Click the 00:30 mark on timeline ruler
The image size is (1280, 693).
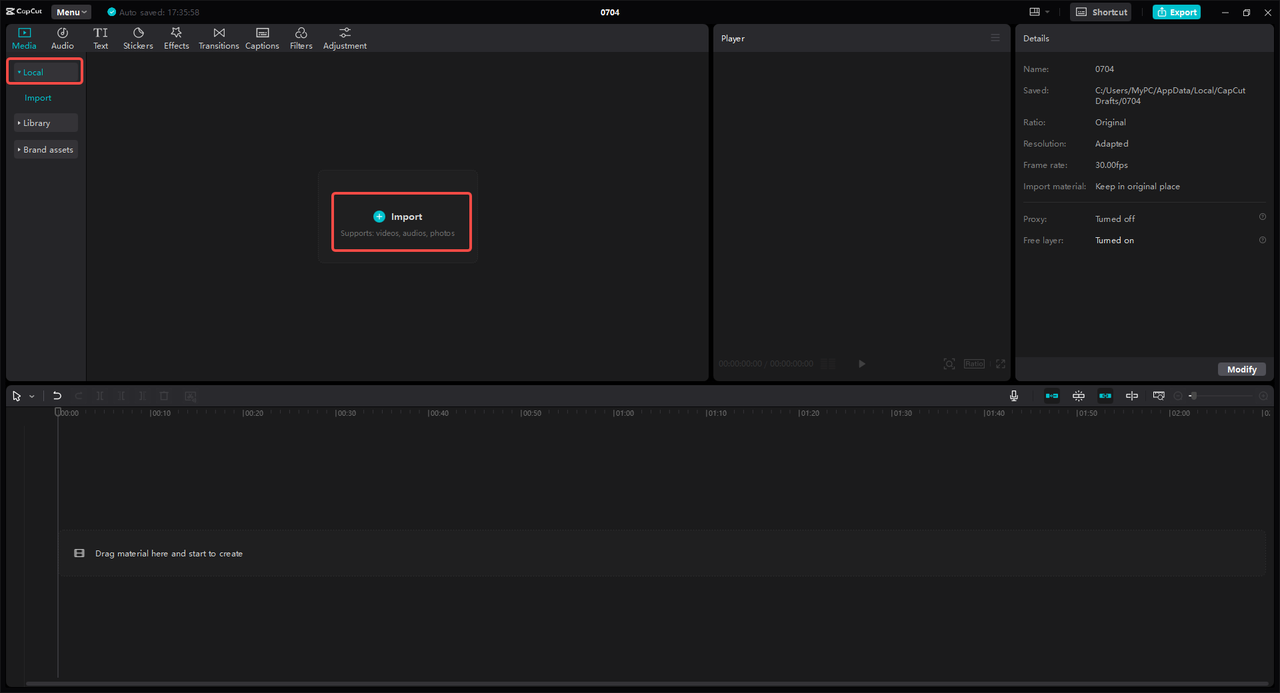pos(345,413)
